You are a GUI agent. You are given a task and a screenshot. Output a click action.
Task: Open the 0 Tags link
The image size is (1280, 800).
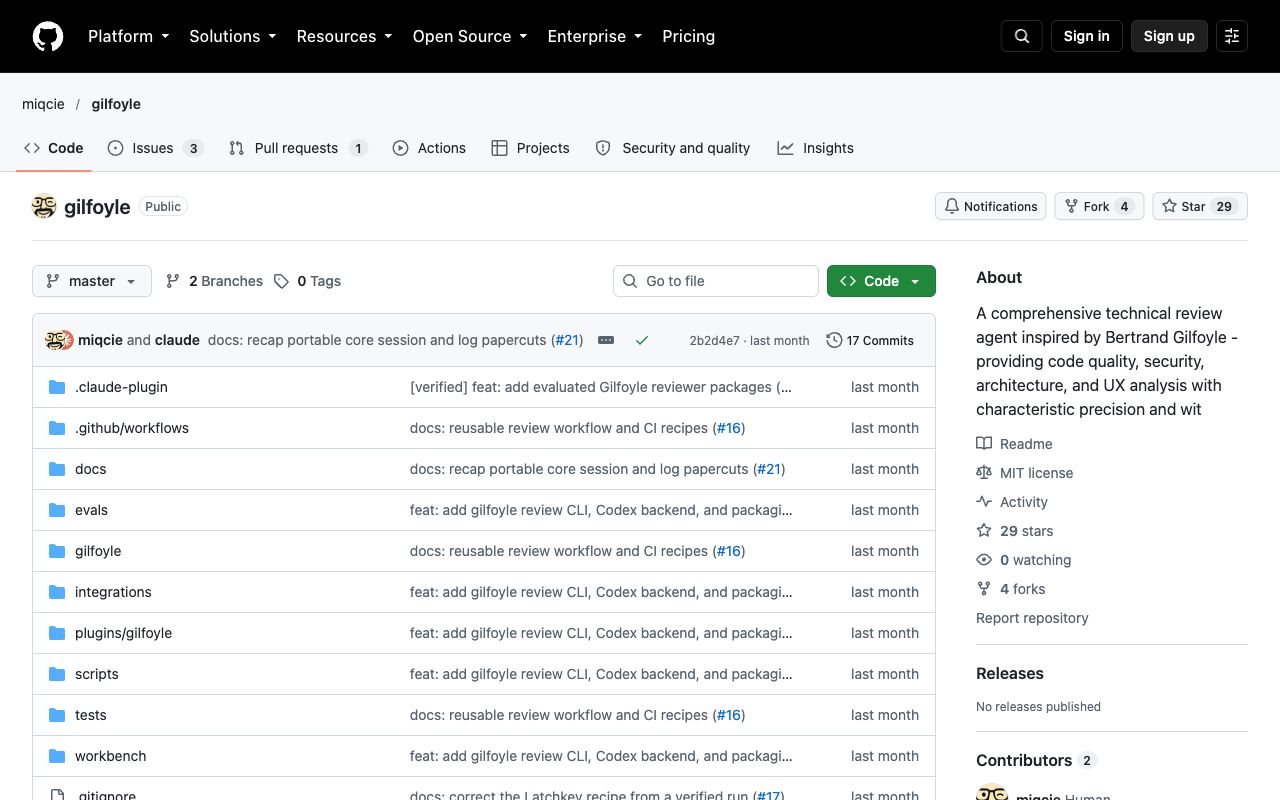[308, 281]
